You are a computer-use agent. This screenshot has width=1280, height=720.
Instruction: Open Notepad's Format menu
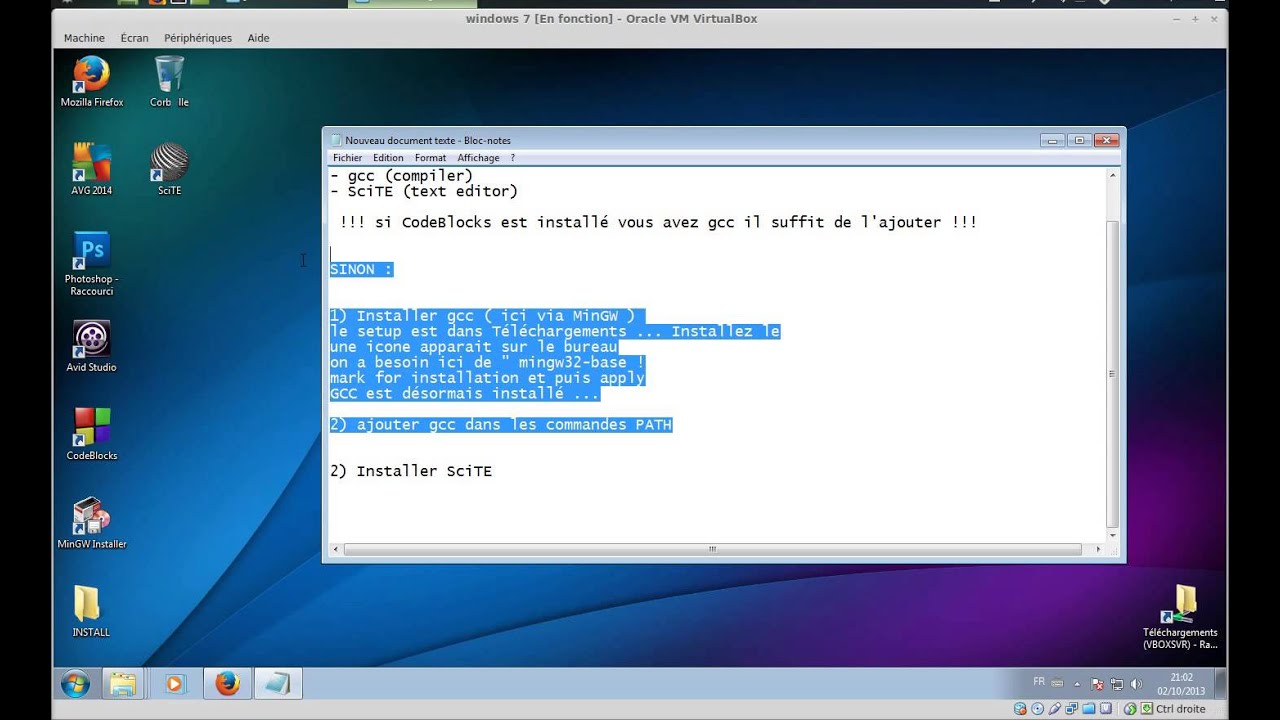[x=430, y=158]
